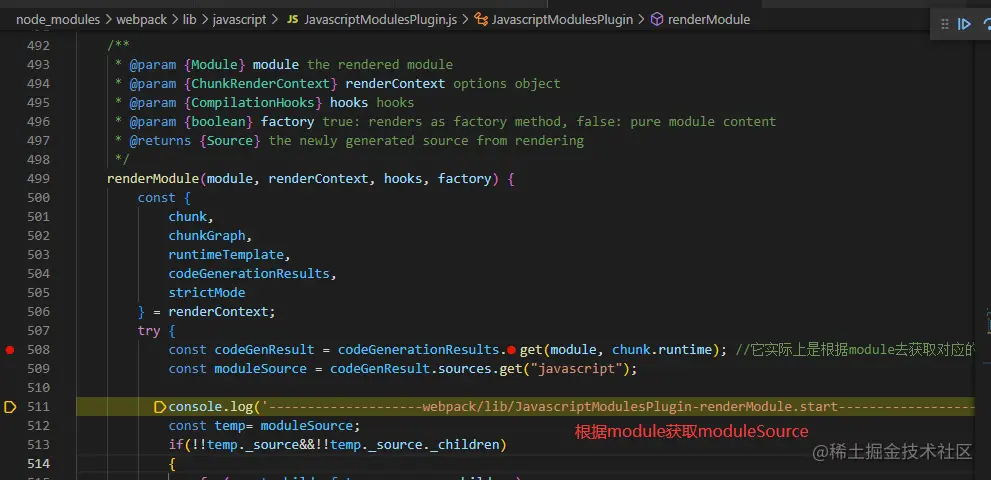The image size is (991, 480).
Task: Grab the debug toolbar drag handle
Action: (x=945, y=24)
